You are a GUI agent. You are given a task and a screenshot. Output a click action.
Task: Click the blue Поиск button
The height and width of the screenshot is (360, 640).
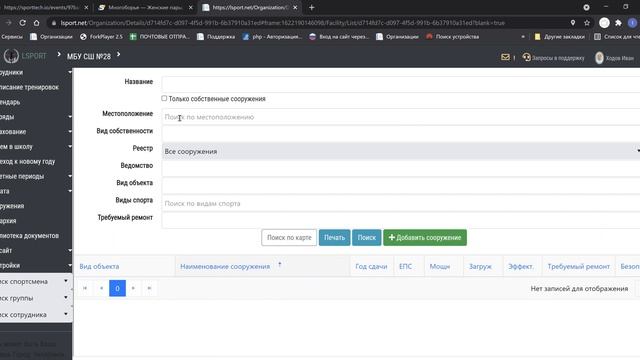click(x=367, y=238)
